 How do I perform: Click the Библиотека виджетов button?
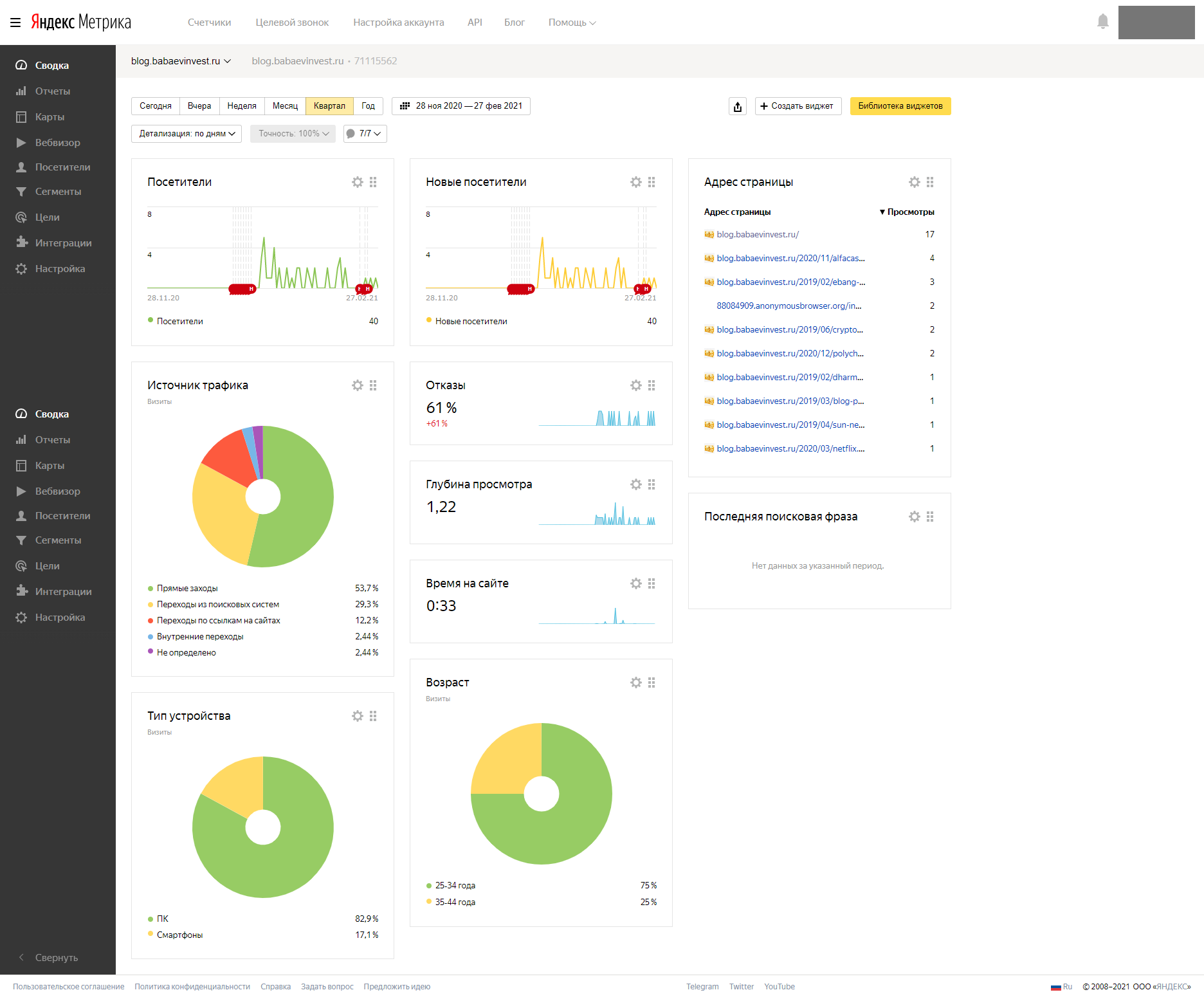[x=900, y=106]
